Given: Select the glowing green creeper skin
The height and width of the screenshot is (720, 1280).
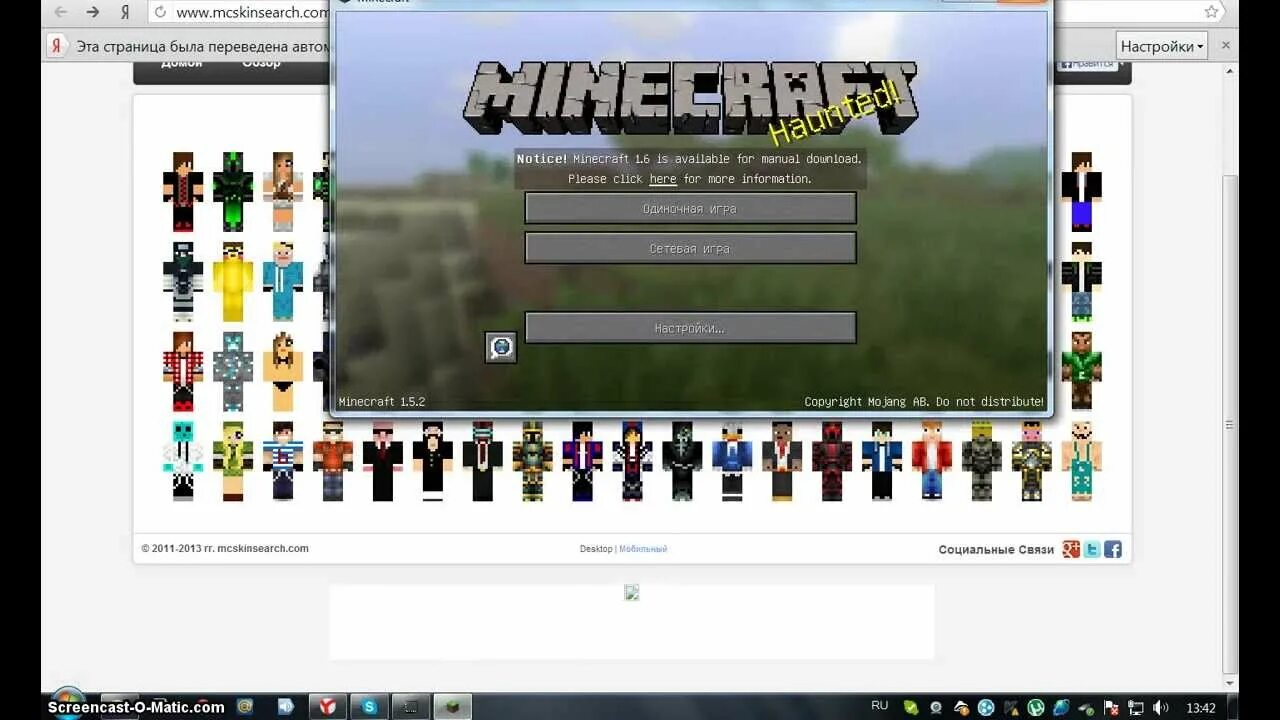Looking at the screenshot, I should point(233,192).
